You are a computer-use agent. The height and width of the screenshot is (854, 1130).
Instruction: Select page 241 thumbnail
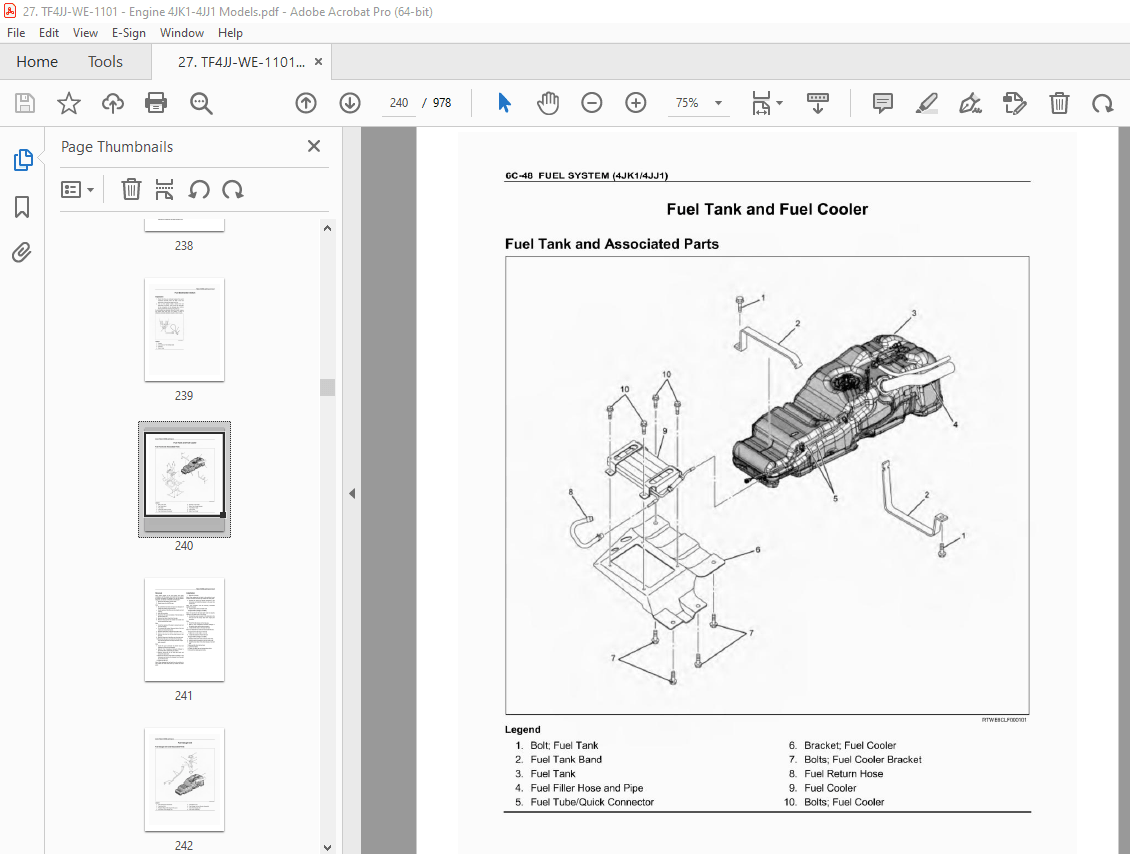(x=184, y=629)
